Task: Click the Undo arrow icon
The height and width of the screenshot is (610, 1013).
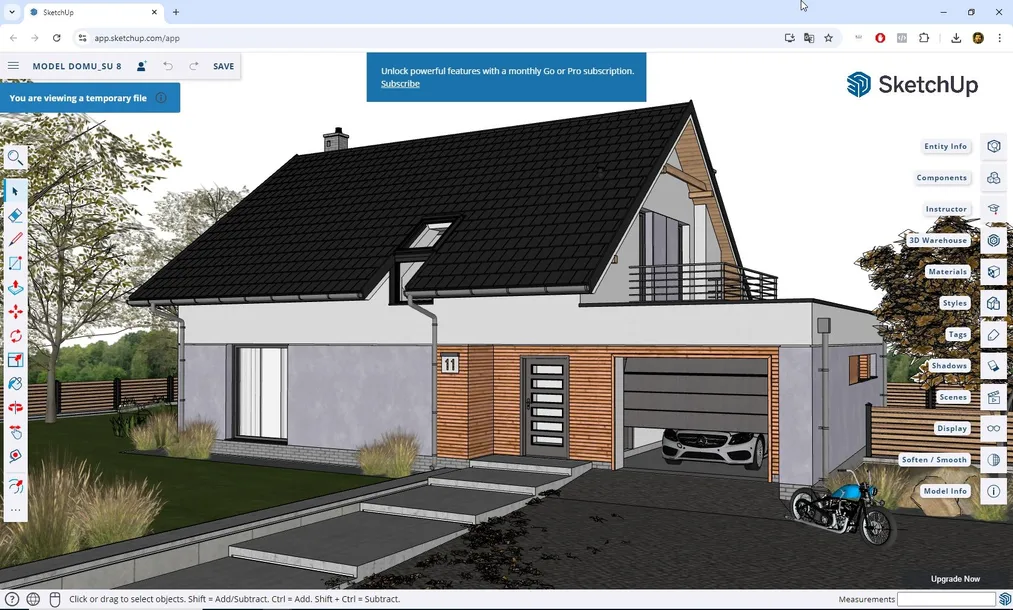Action: point(167,65)
